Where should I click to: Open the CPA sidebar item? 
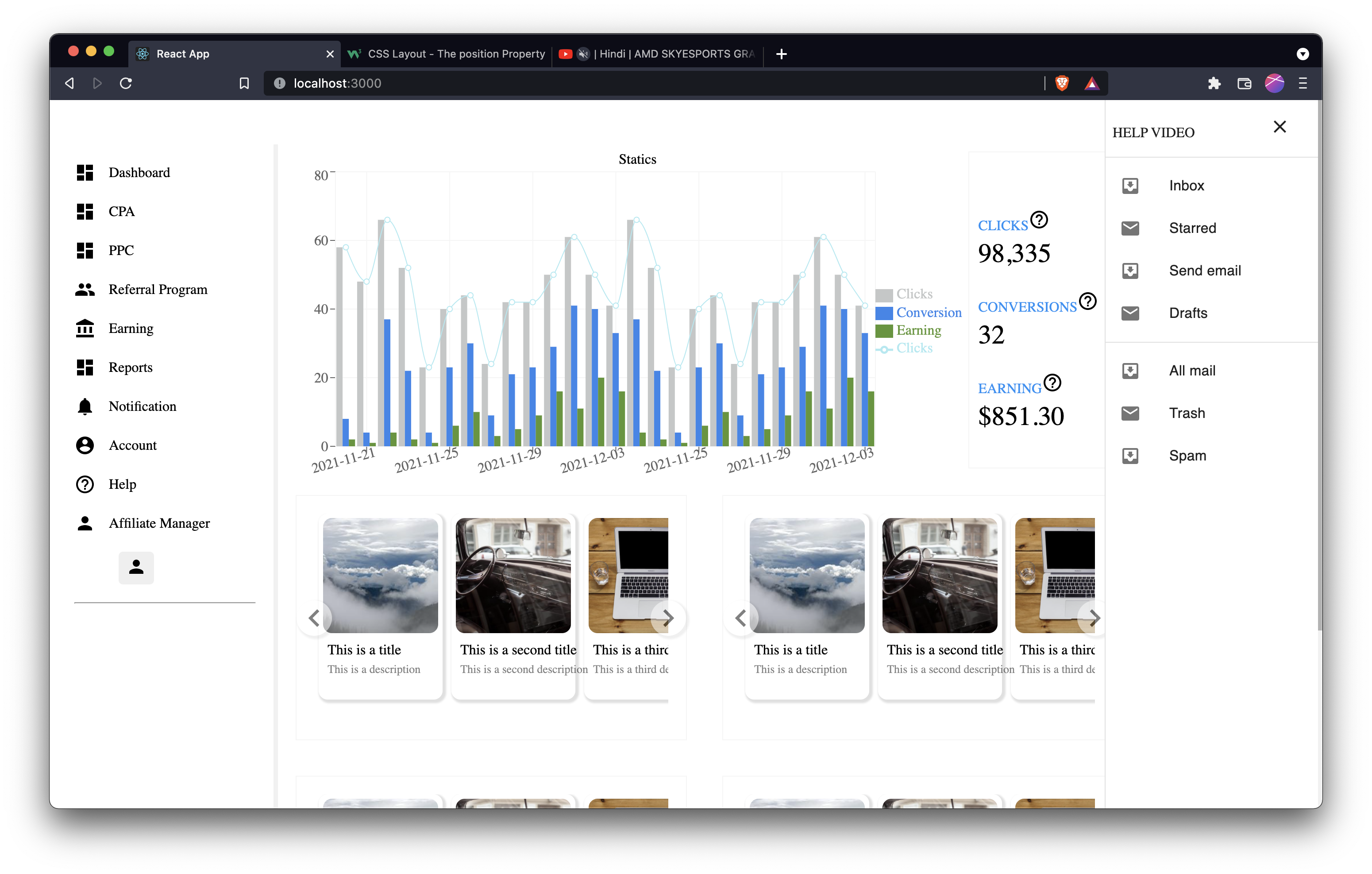point(105,212)
